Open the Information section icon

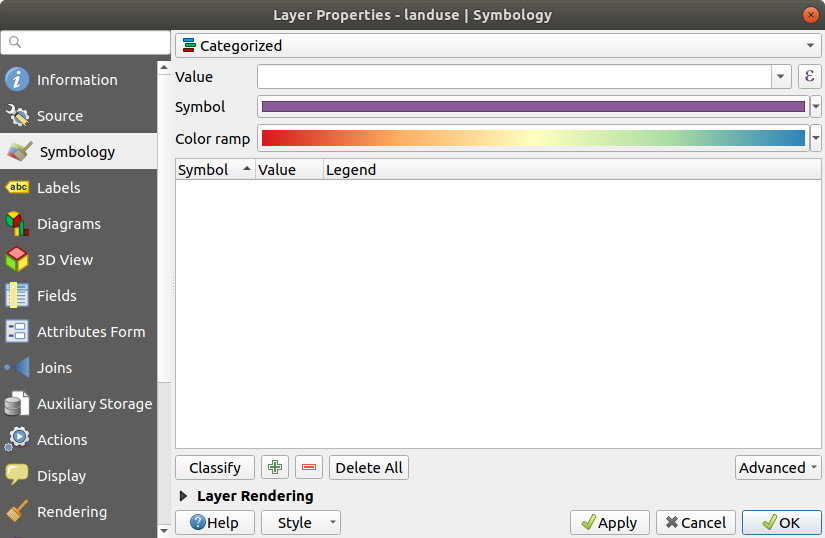click(x=17, y=80)
